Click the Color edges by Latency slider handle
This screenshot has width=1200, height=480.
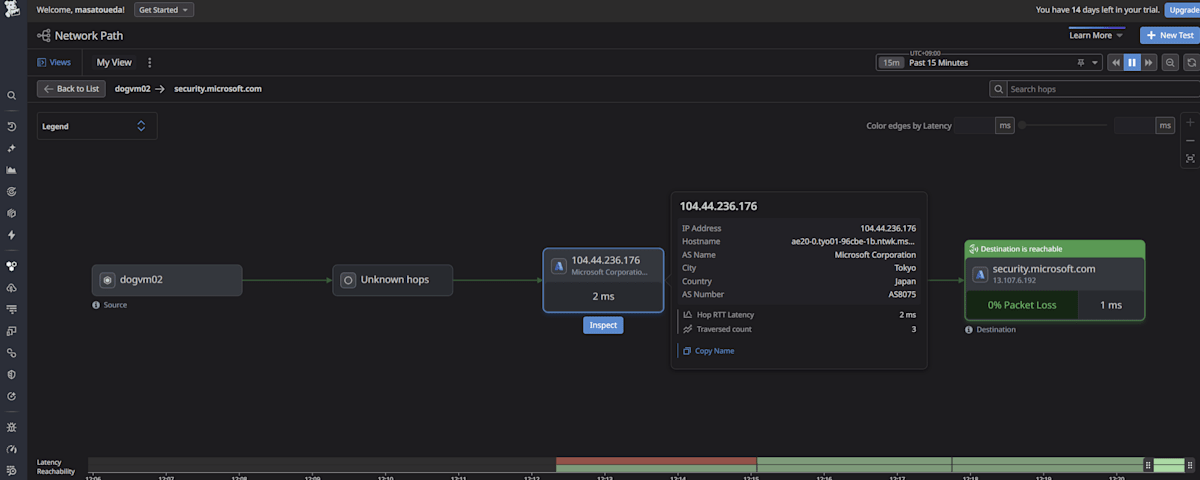pyautogui.click(x=1023, y=126)
